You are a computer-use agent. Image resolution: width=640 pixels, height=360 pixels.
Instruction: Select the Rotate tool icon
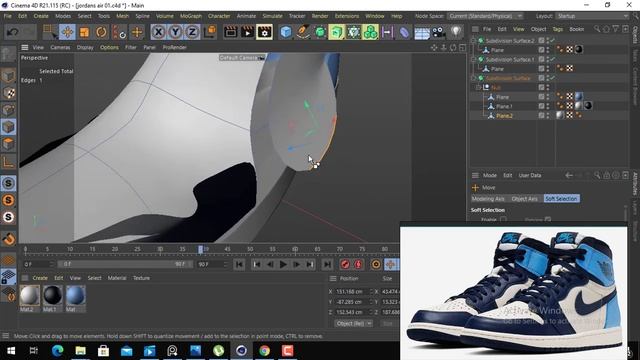pos(101,32)
